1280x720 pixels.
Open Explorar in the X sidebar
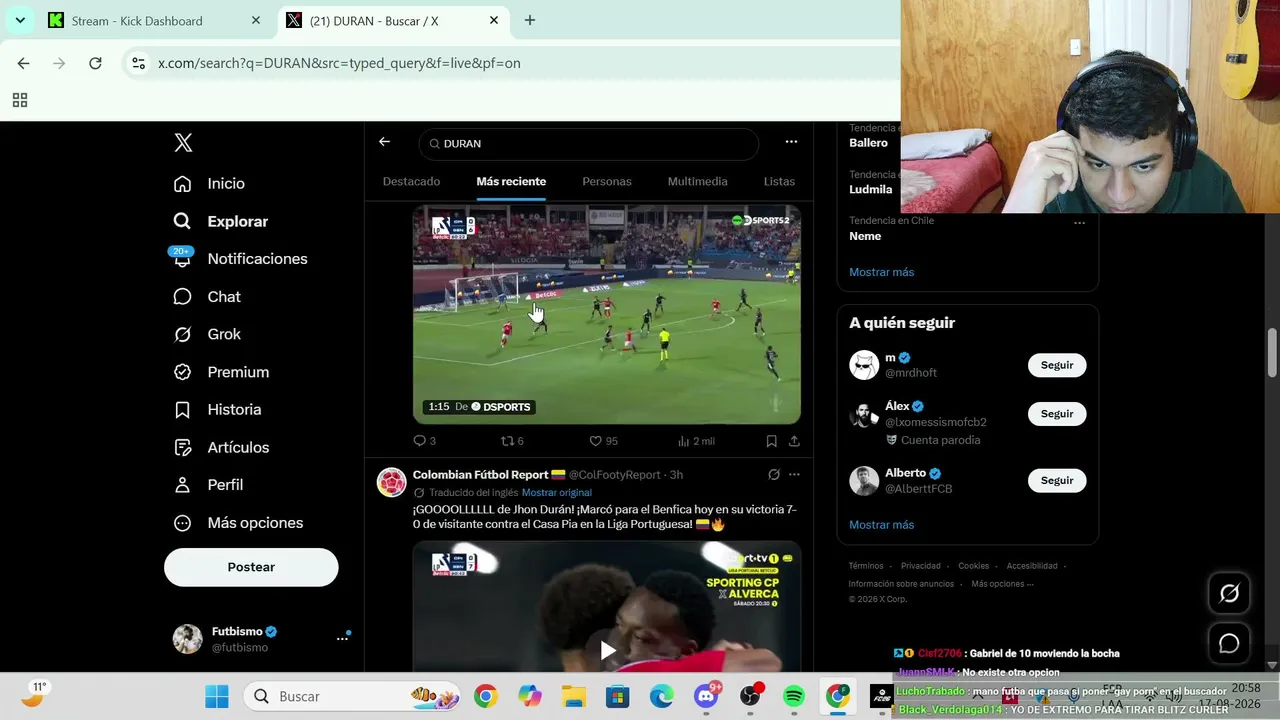click(220, 222)
